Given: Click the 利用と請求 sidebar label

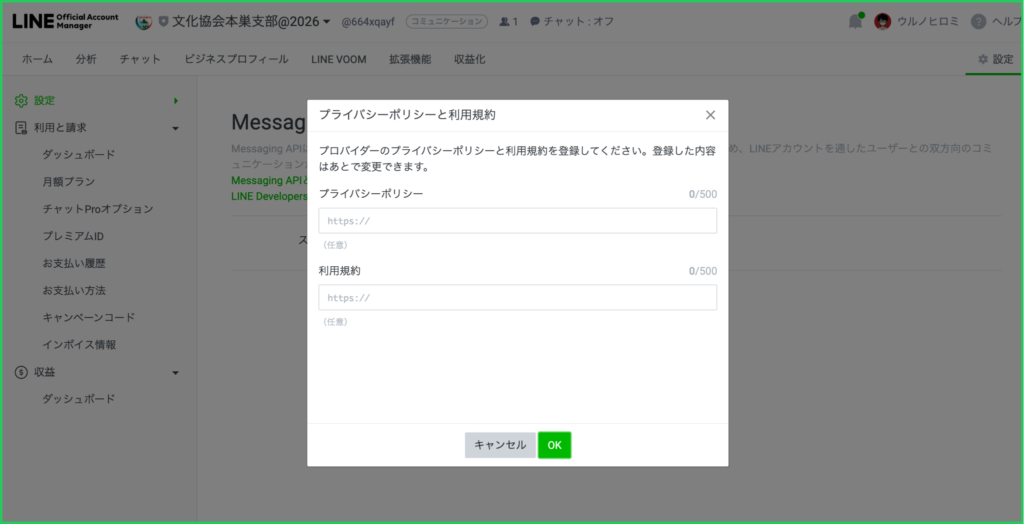Looking at the screenshot, I should pos(60,128).
